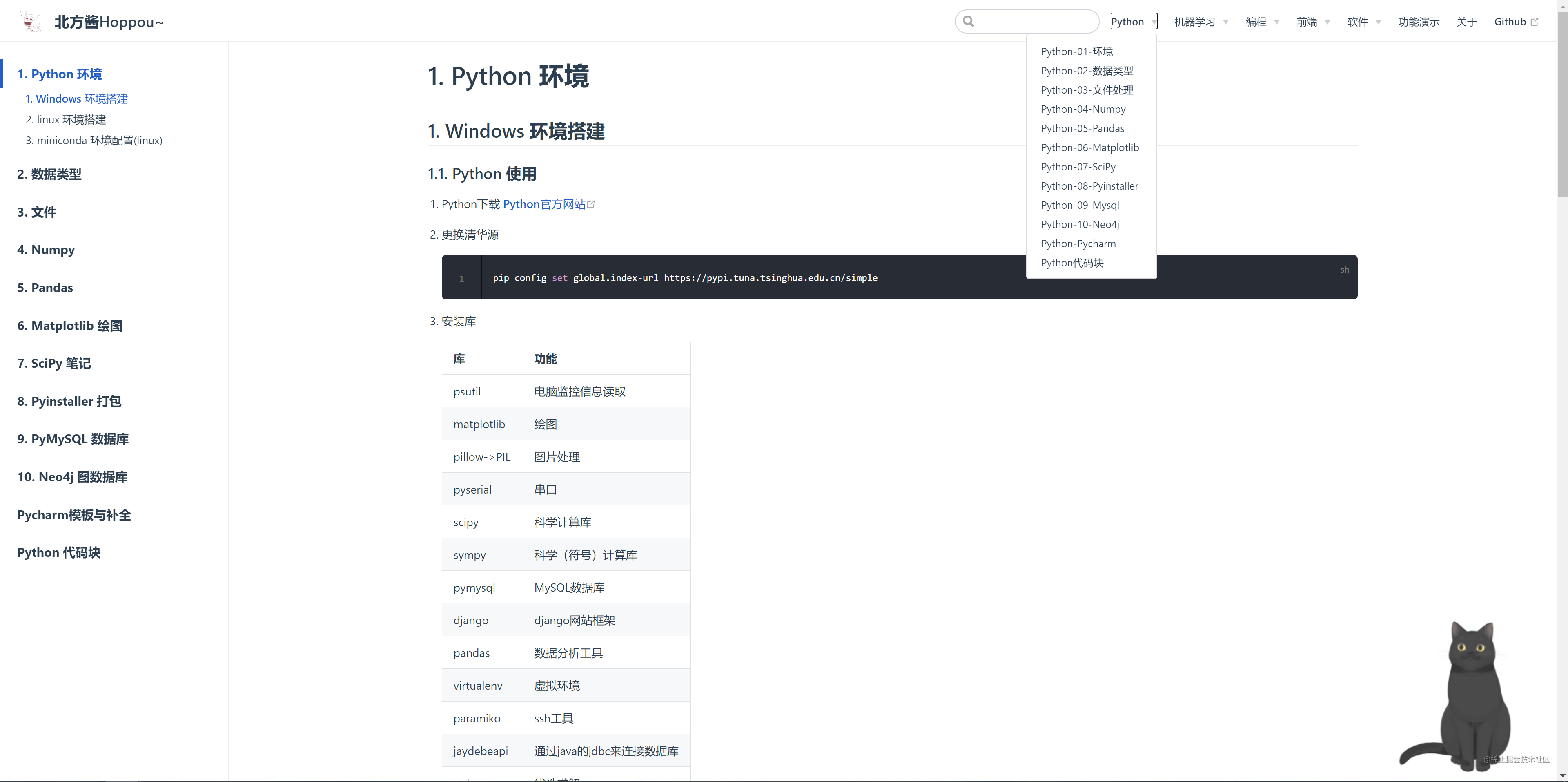
Task: Open the 关于 menu item
Action: 1467,21
